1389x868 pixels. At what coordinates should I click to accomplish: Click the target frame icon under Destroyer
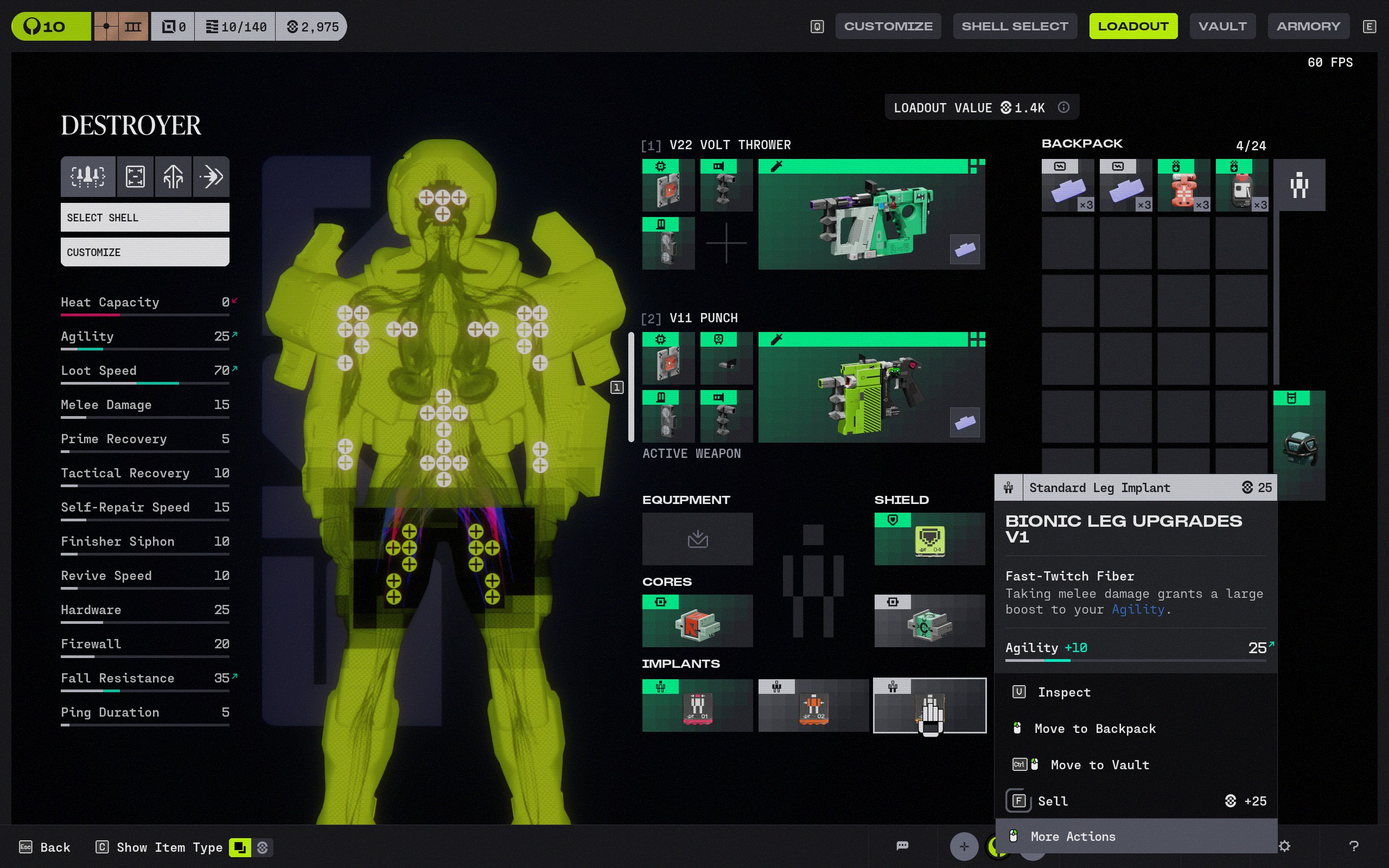[x=136, y=176]
